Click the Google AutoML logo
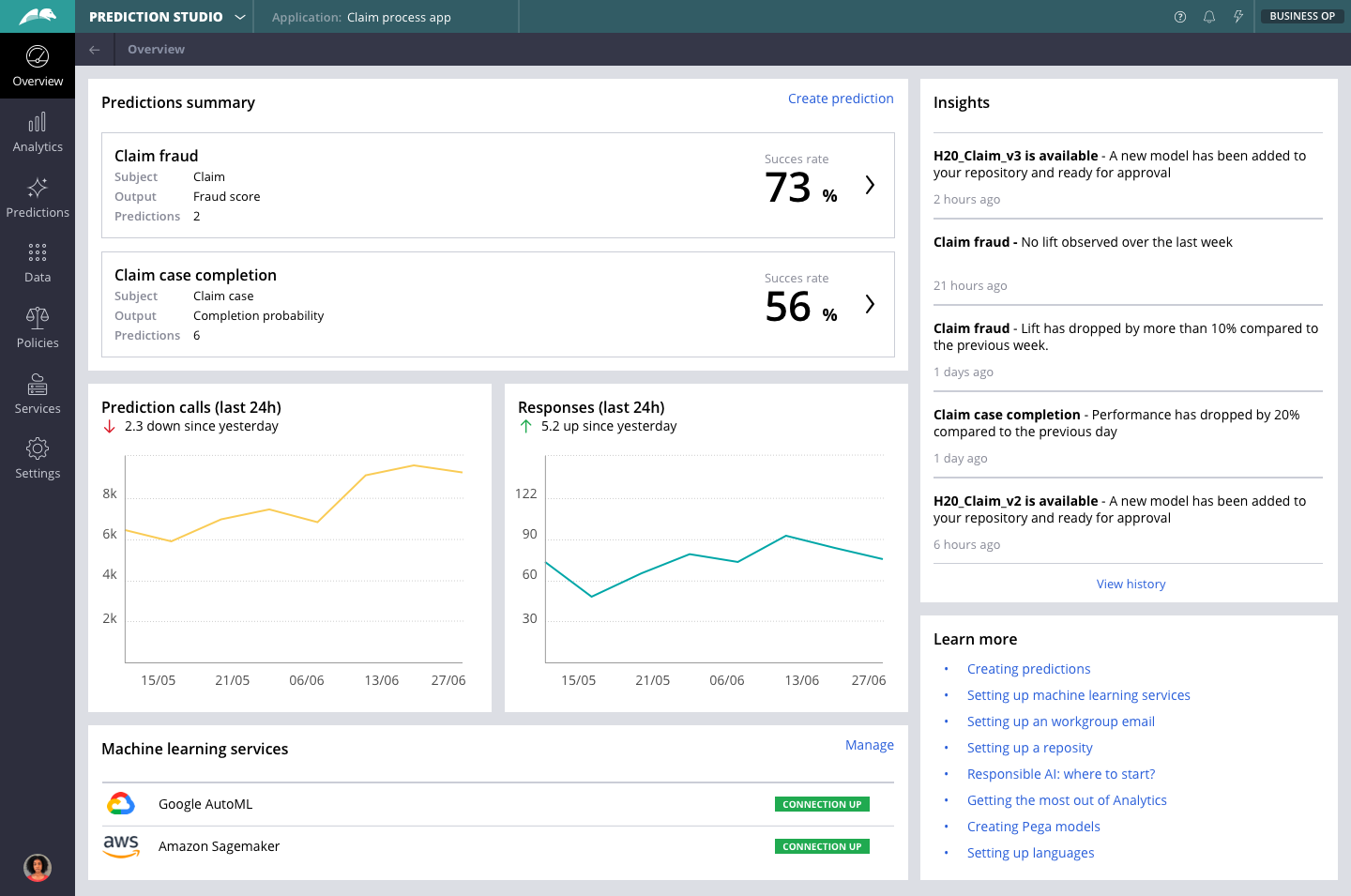This screenshot has width=1351, height=896. coord(121,804)
